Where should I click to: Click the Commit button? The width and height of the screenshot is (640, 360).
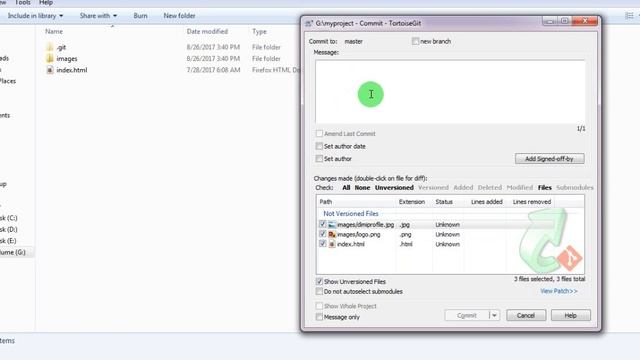467,315
